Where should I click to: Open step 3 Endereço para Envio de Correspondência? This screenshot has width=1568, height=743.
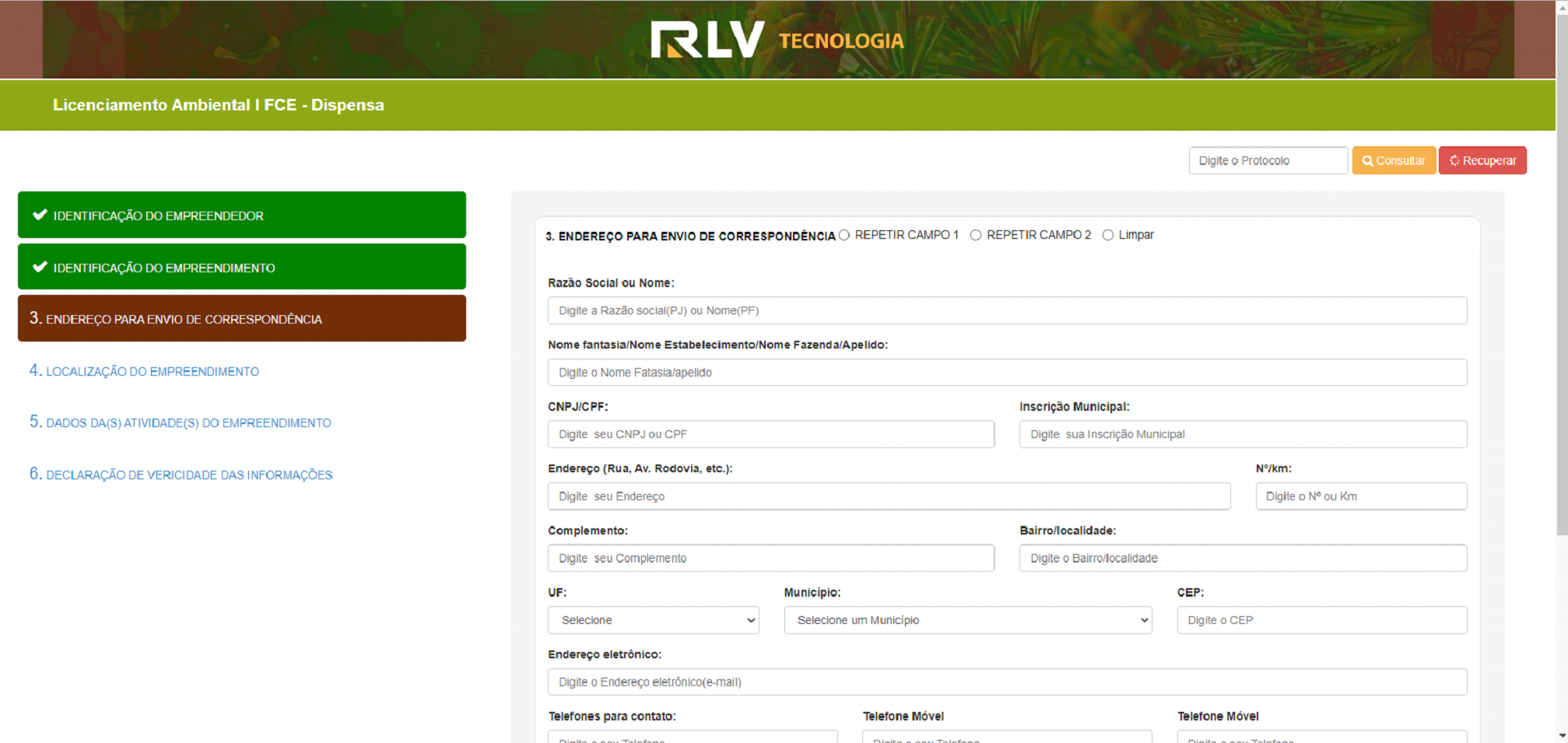(x=242, y=318)
